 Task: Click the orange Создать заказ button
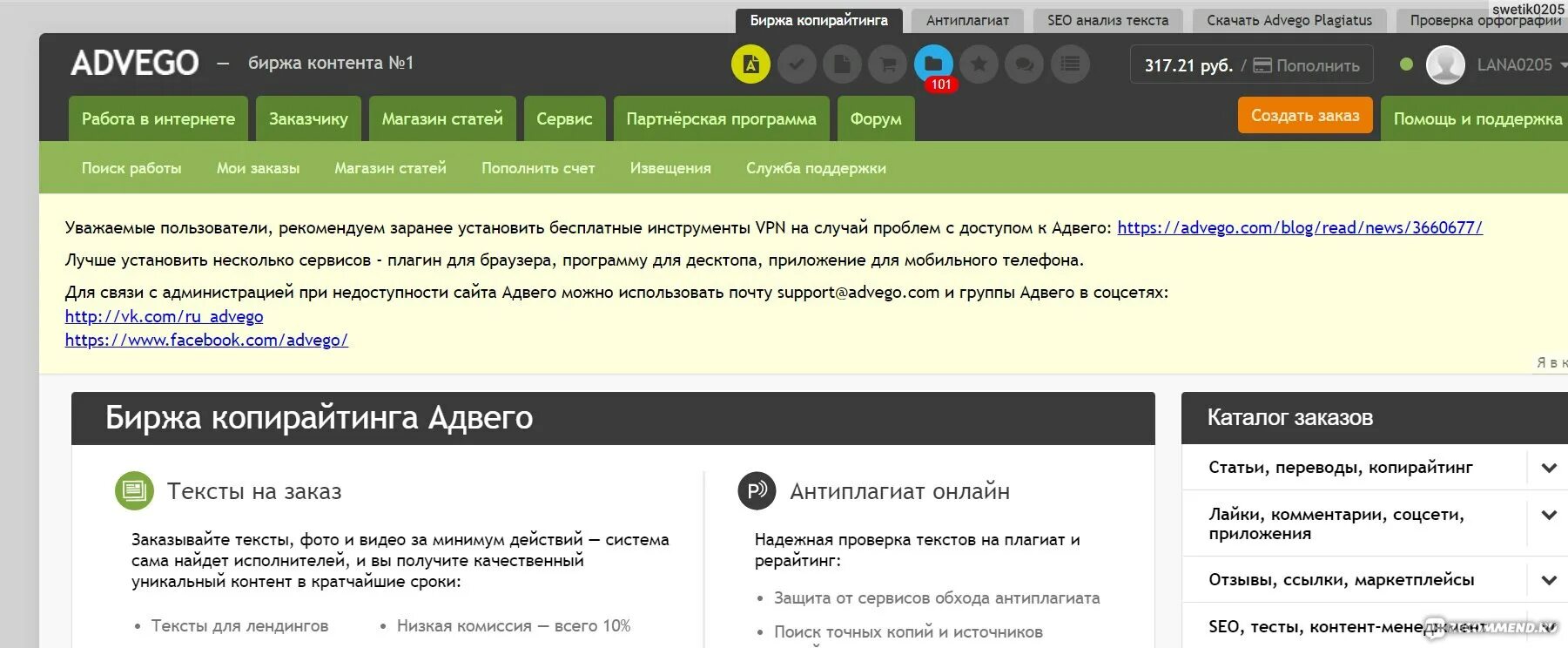click(x=1305, y=115)
